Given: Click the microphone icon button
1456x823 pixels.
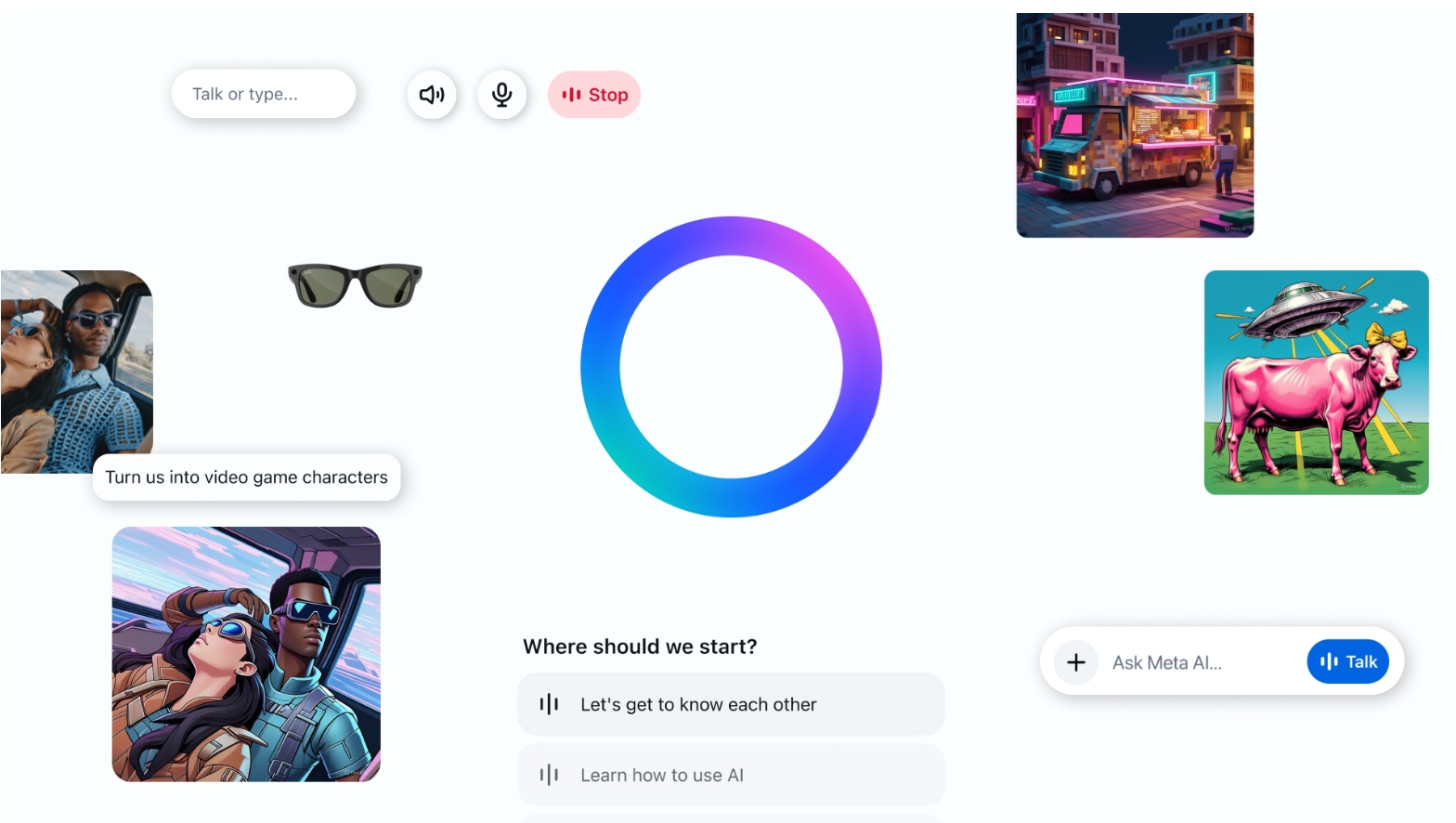Looking at the screenshot, I should pos(502,95).
